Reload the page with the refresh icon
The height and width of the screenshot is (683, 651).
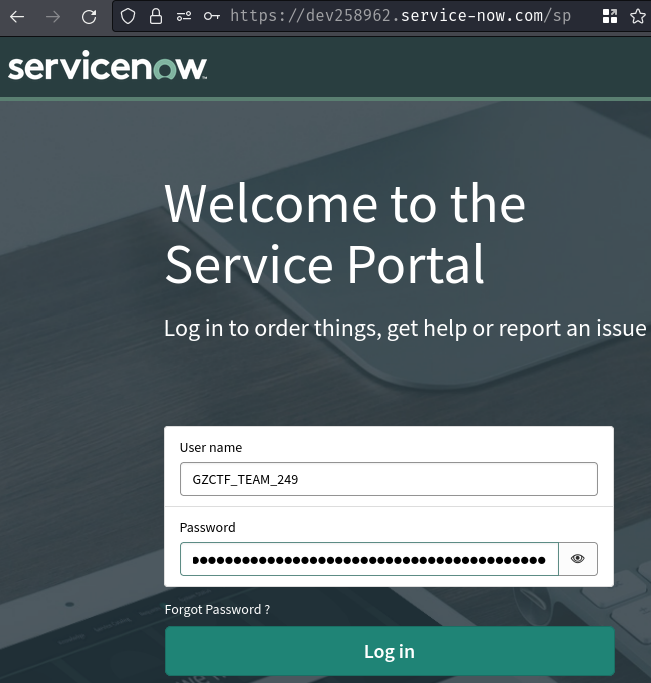coord(89,17)
